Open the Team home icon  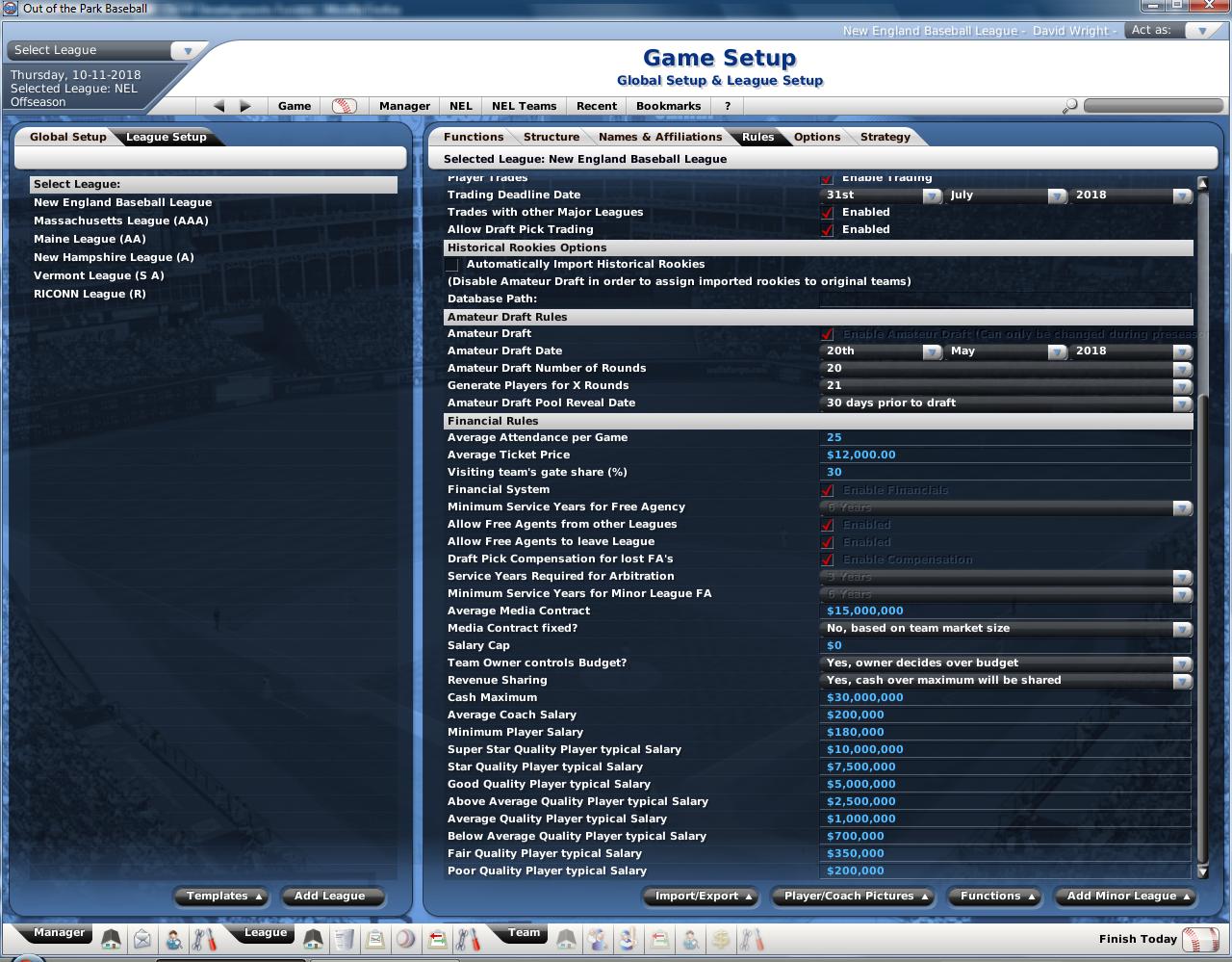point(566,940)
